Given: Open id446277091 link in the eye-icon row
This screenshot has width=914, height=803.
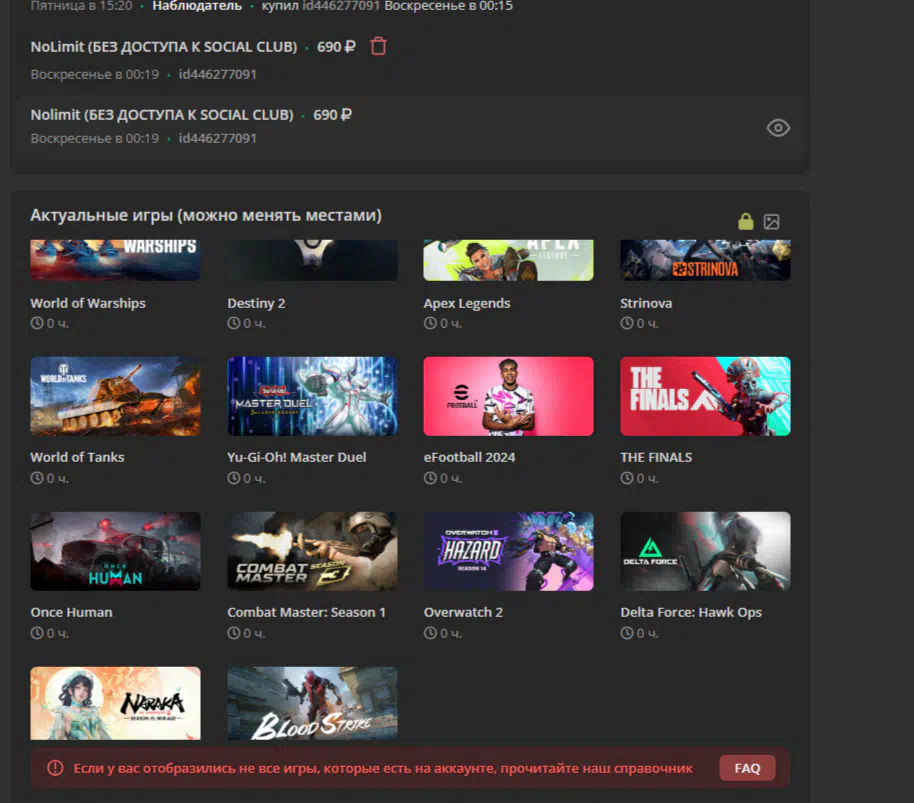Looking at the screenshot, I should (x=217, y=138).
